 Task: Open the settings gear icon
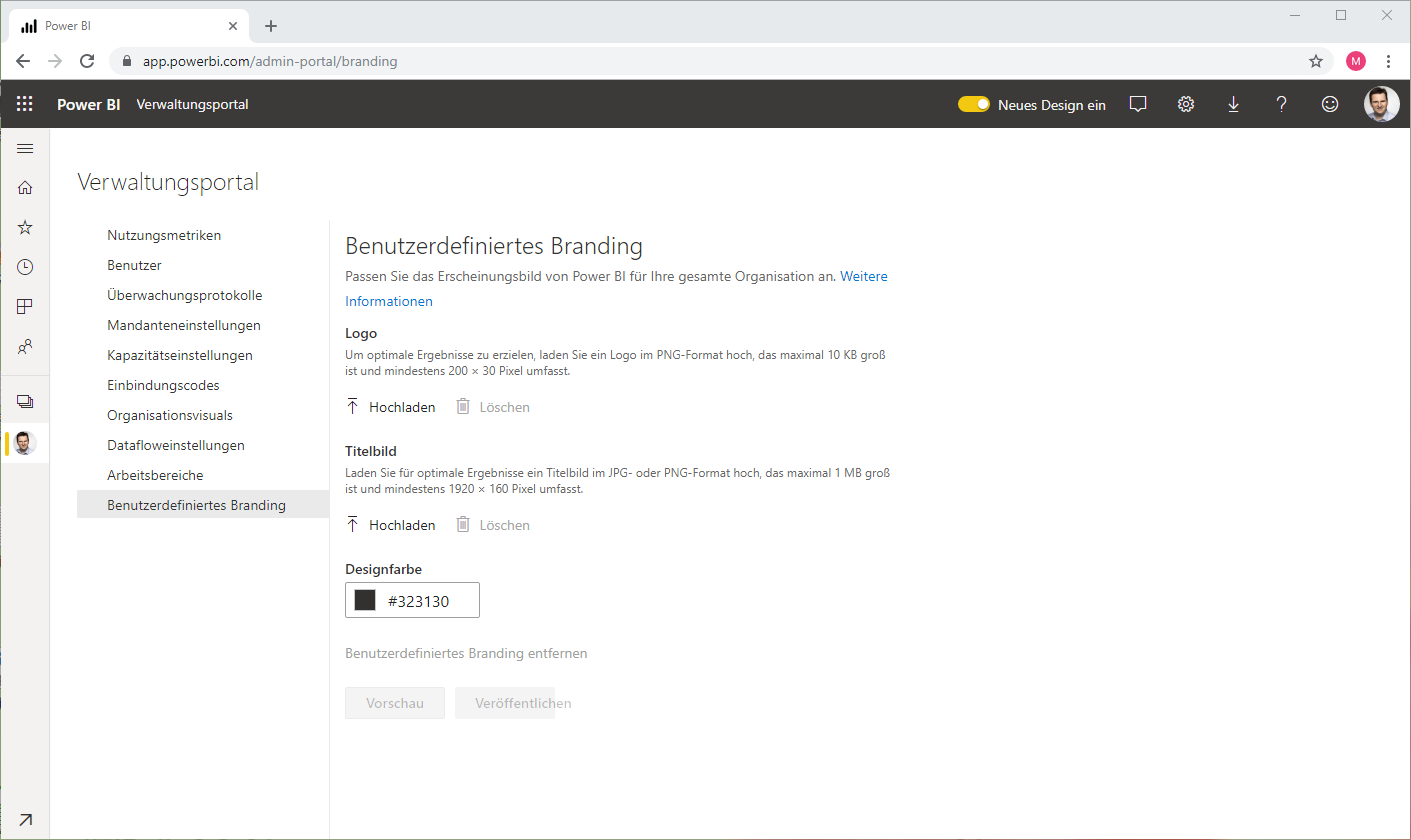pos(1186,104)
